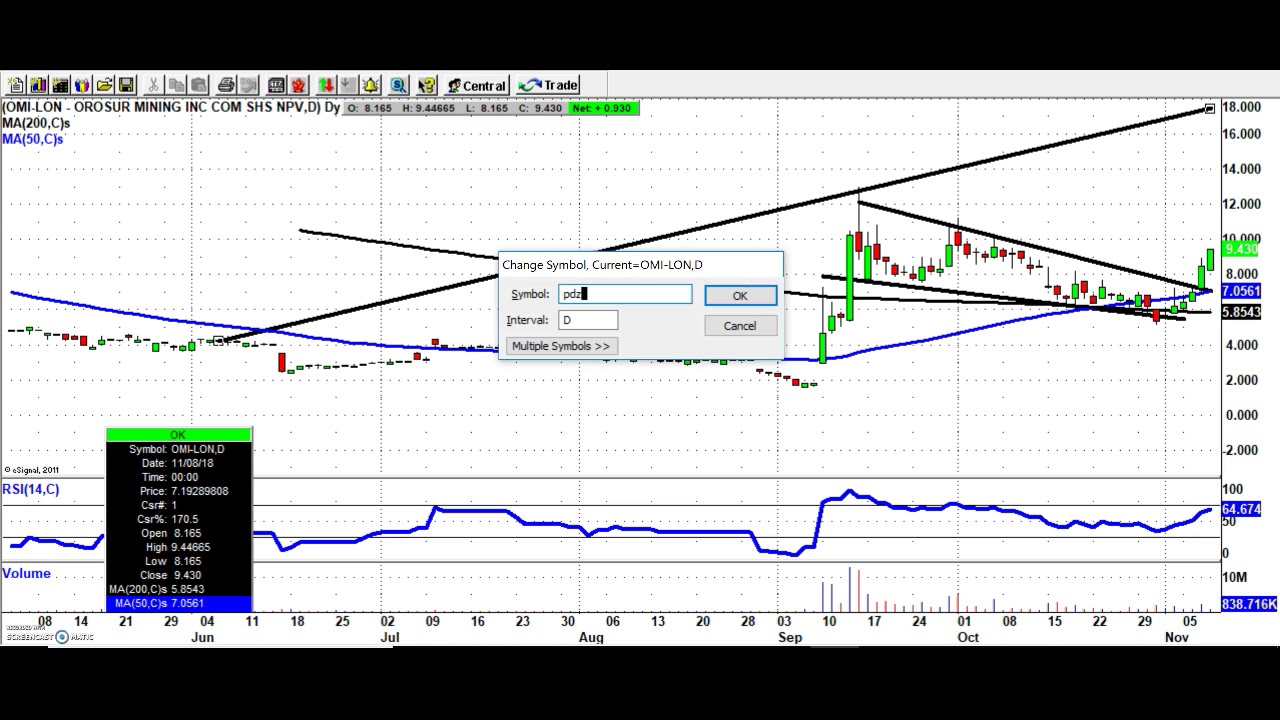Open a new chart window icon
The width and height of the screenshot is (1280, 720).
tap(38, 85)
